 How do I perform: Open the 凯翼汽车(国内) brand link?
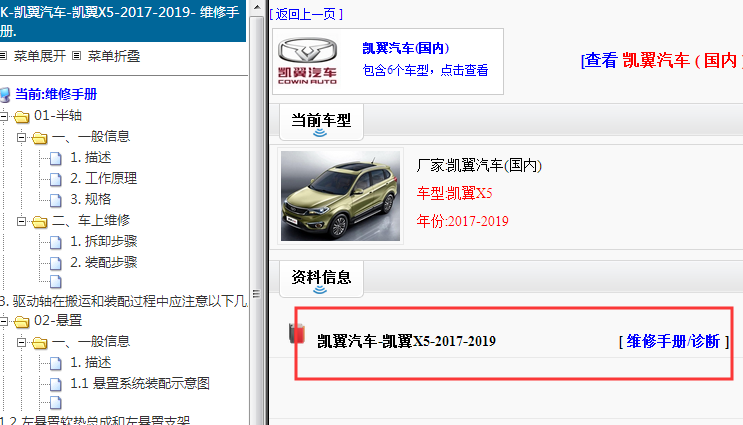(406, 48)
